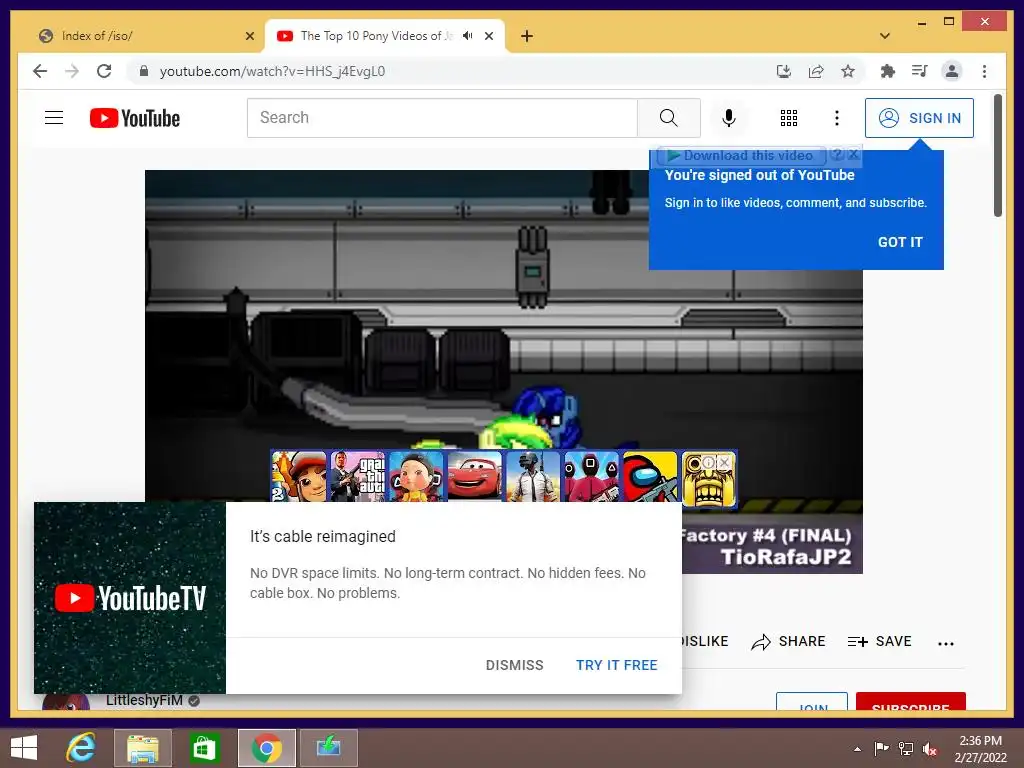Click the Subway Surfers ad thumbnail
1024x768 pixels.
point(299,476)
